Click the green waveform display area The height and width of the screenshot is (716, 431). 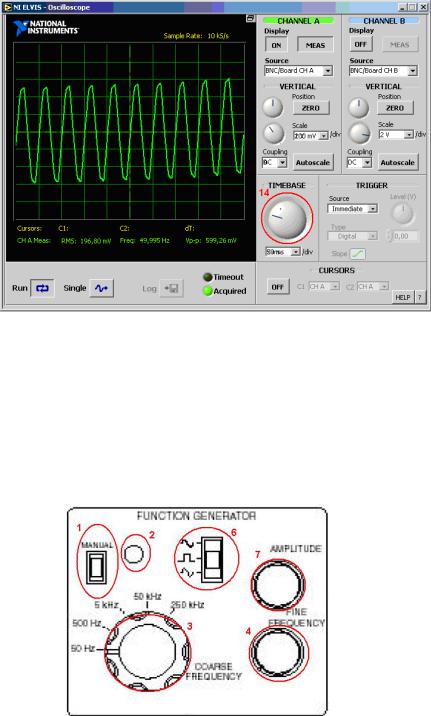pyautogui.click(x=129, y=132)
